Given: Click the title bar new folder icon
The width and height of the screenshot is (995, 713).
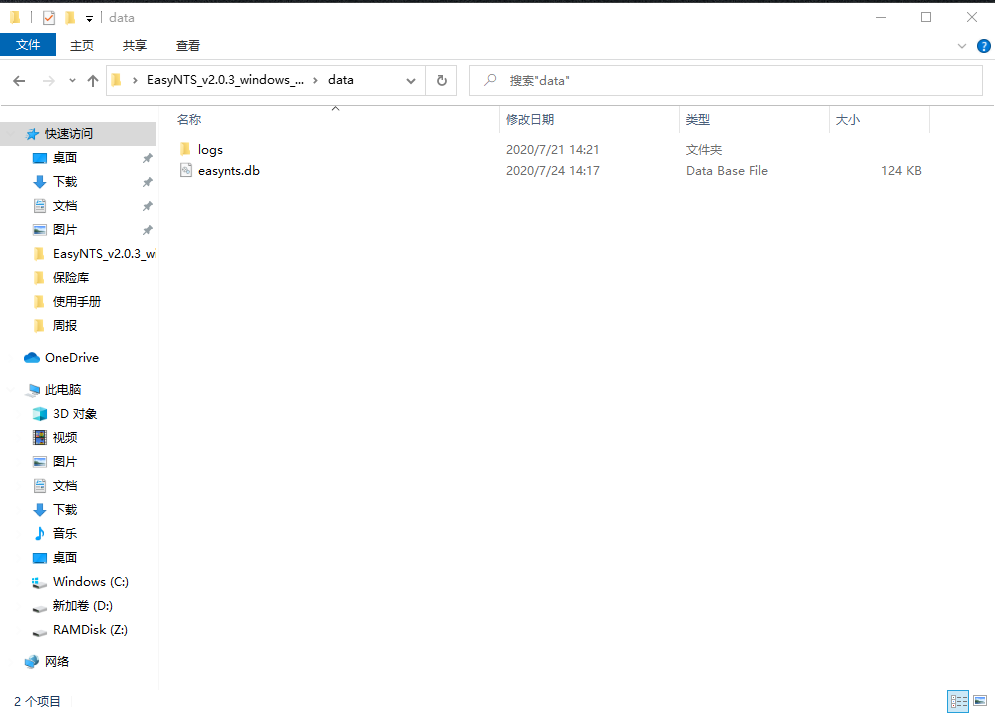Looking at the screenshot, I should (x=70, y=18).
